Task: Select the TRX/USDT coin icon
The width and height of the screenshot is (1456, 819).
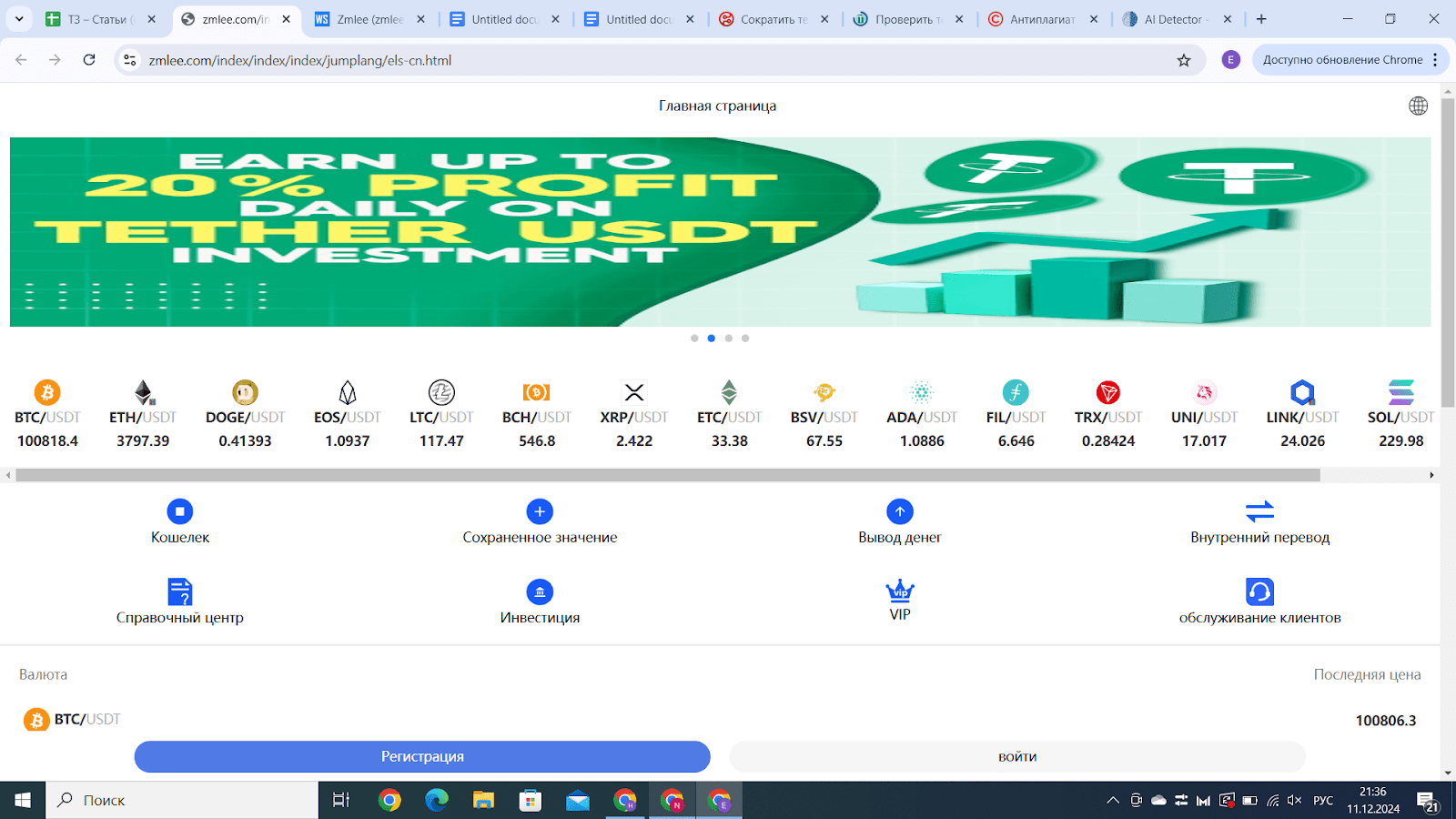Action: 1108,392
